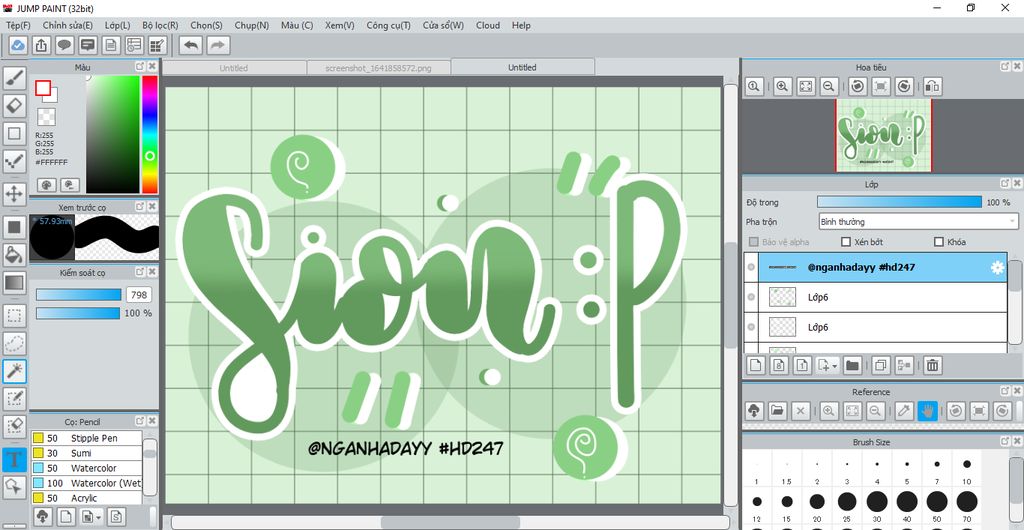Toggle the Khóa lock checkbox

pos(939,242)
